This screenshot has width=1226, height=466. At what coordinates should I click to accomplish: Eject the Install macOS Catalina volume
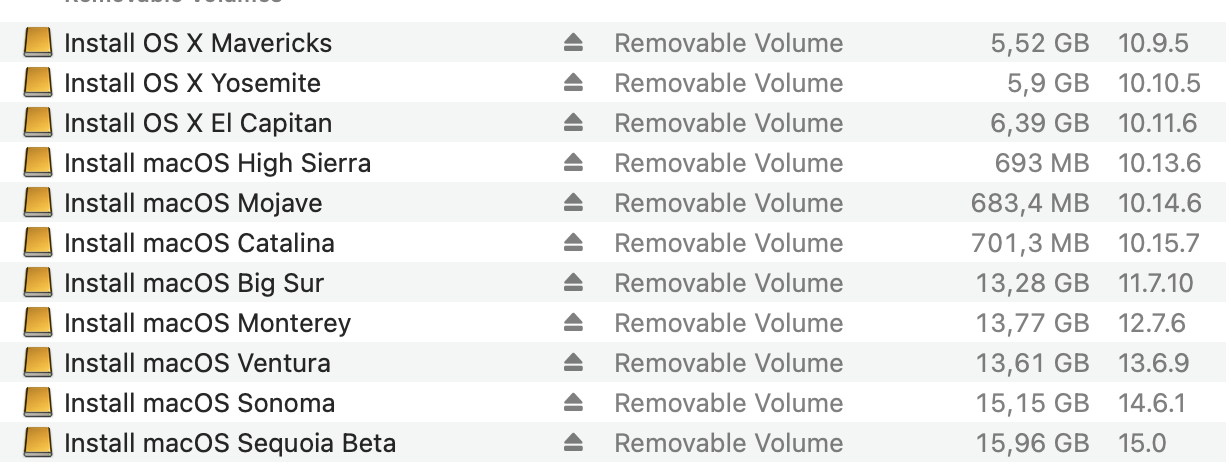572,243
